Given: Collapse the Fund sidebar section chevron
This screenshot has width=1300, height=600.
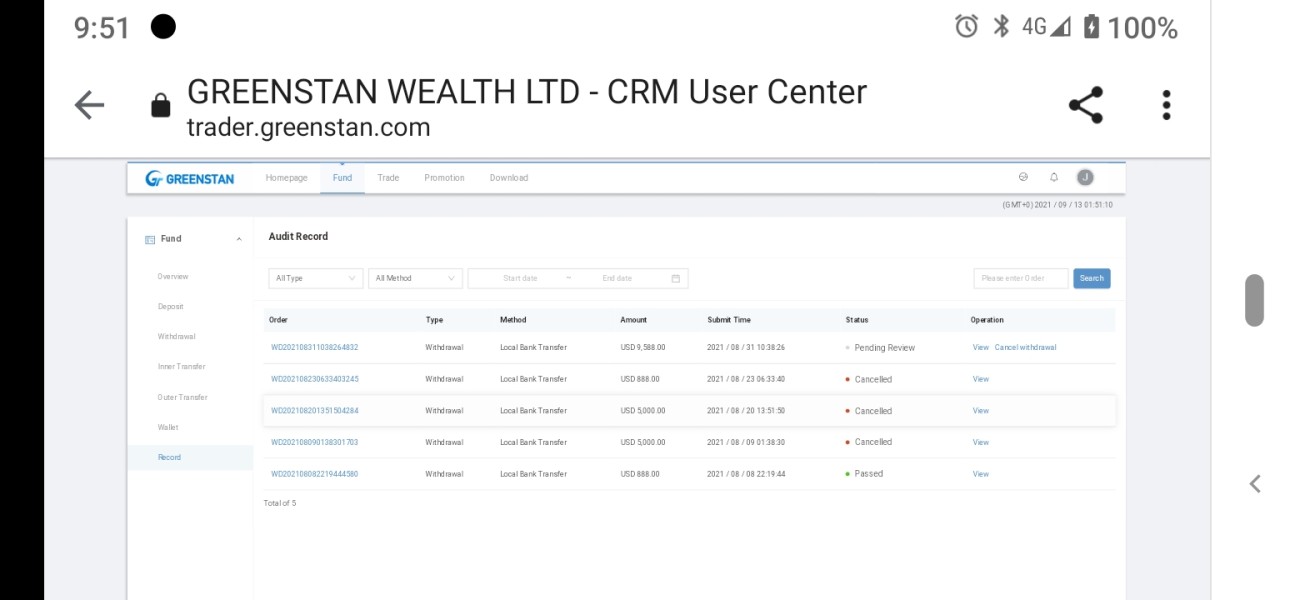Looking at the screenshot, I should [239, 239].
